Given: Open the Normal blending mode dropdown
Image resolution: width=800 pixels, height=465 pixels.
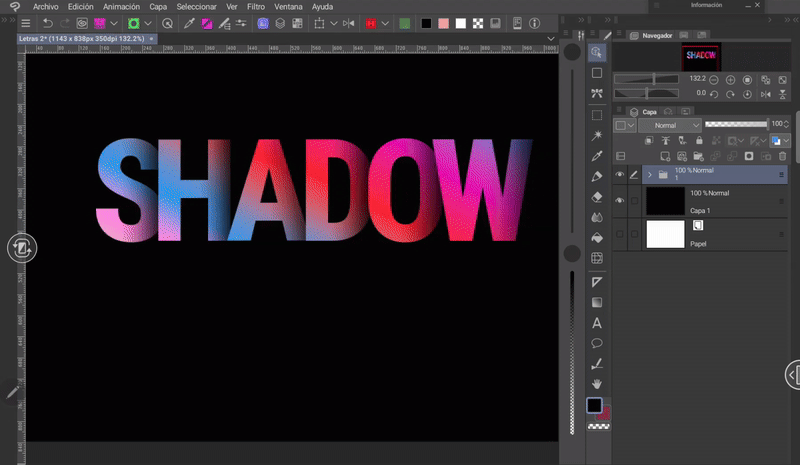Looking at the screenshot, I should point(670,125).
